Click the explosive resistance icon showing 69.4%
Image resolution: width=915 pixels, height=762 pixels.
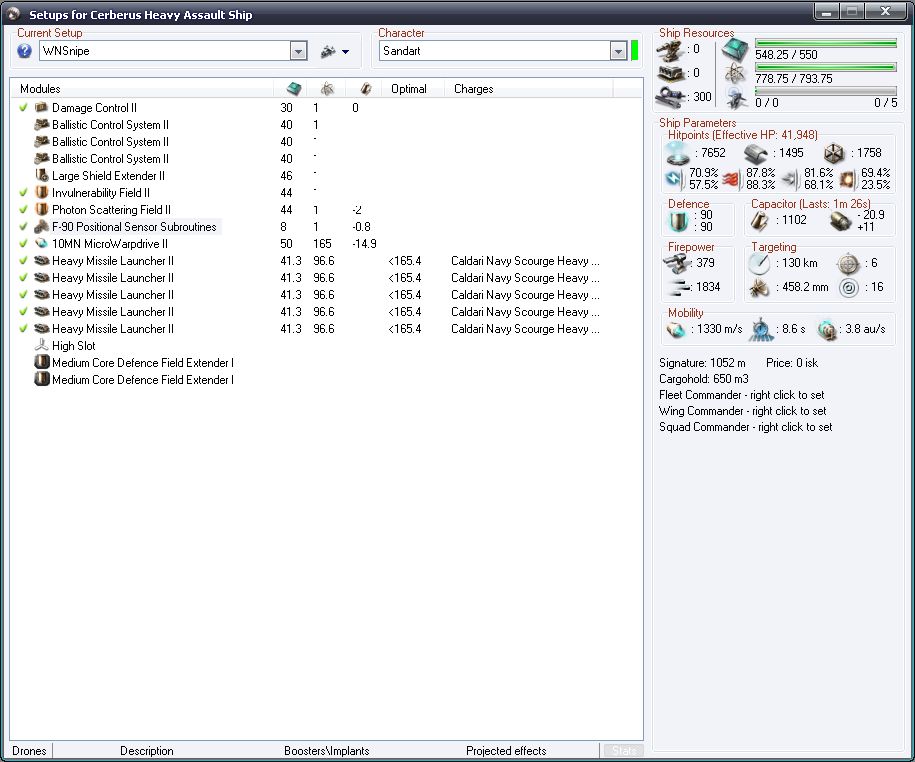847,179
